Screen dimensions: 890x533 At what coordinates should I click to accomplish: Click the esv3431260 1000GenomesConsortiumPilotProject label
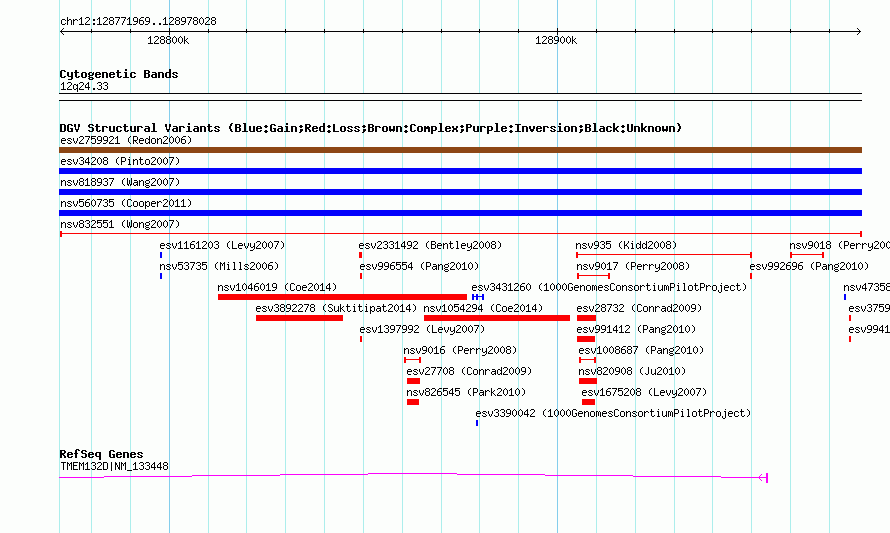609,287
